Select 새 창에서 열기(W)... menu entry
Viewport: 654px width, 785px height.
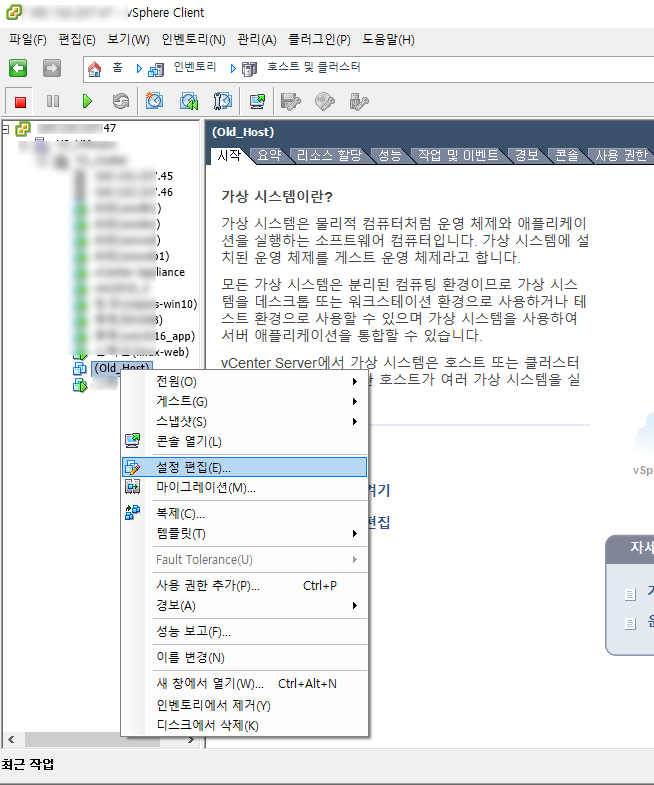click(244, 683)
